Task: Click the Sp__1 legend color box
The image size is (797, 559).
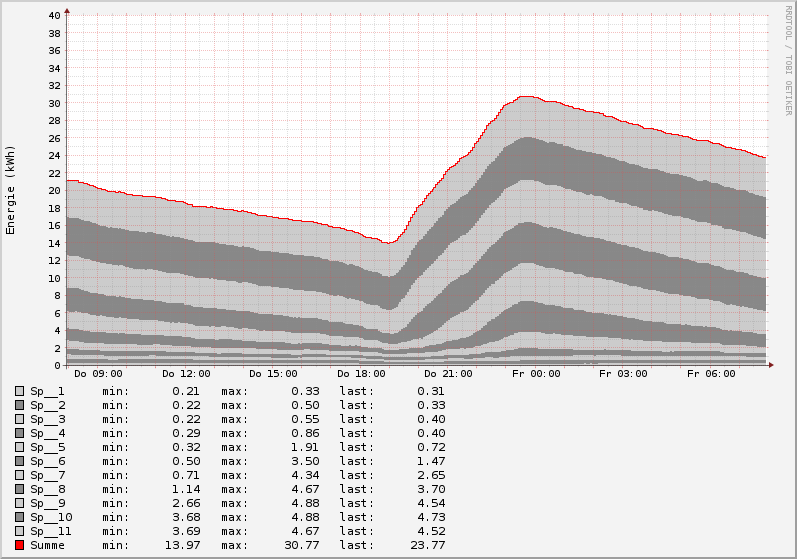Action: 19,391
